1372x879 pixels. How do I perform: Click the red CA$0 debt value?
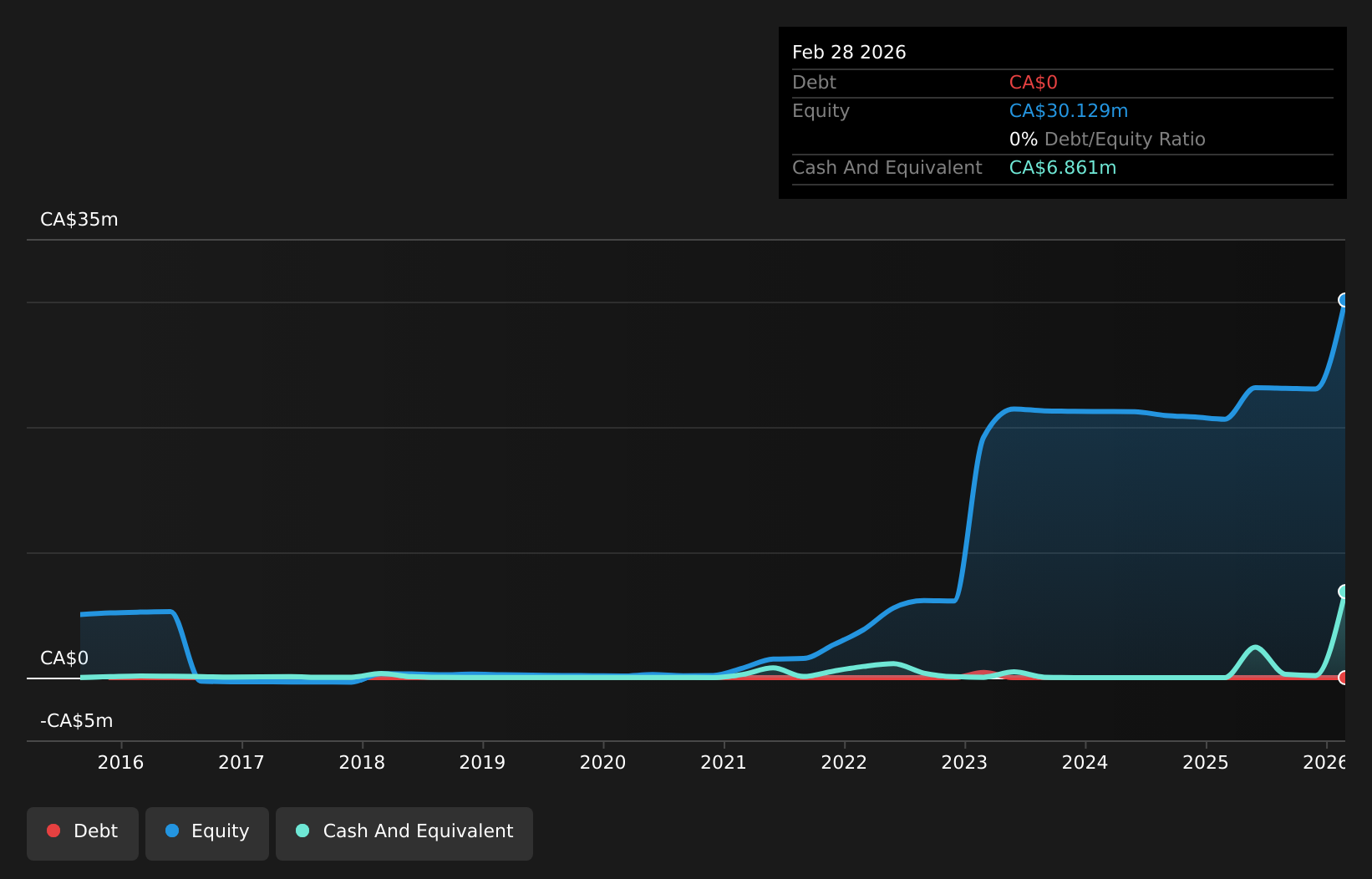click(1034, 83)
